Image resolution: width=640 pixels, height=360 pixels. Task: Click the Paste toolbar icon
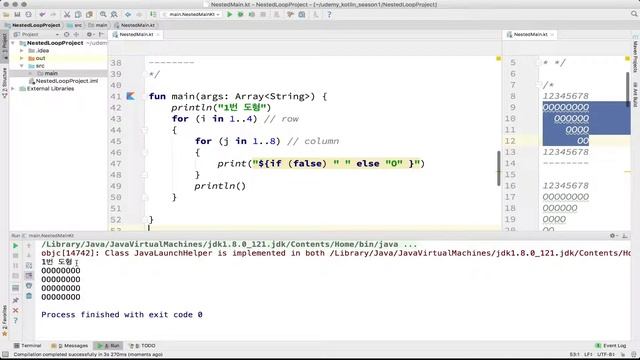pos(89,15)
